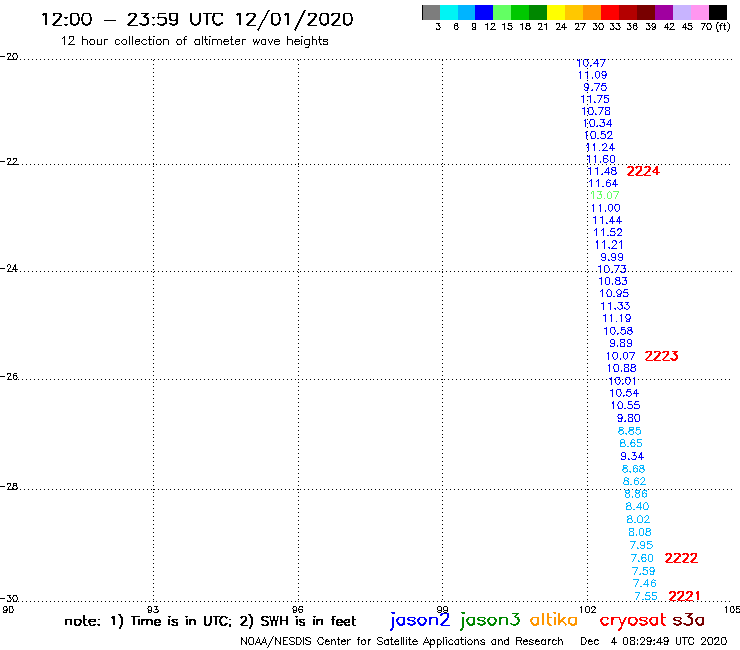Click the latitude axis label -22
The image size is (740, 650).
(x=9, y=161)
